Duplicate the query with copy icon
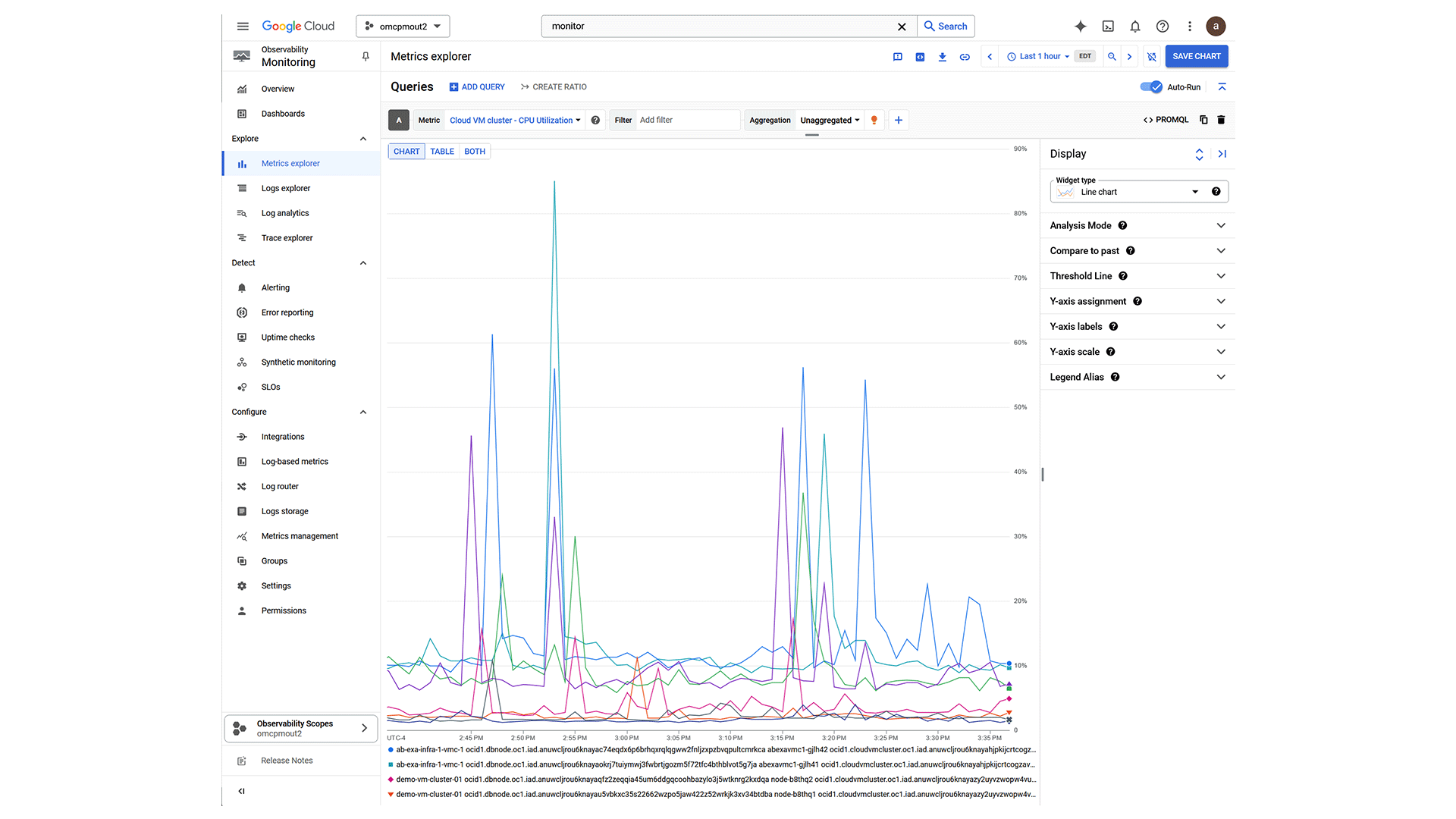The image size is (1456, 819). click(1203, 120)
